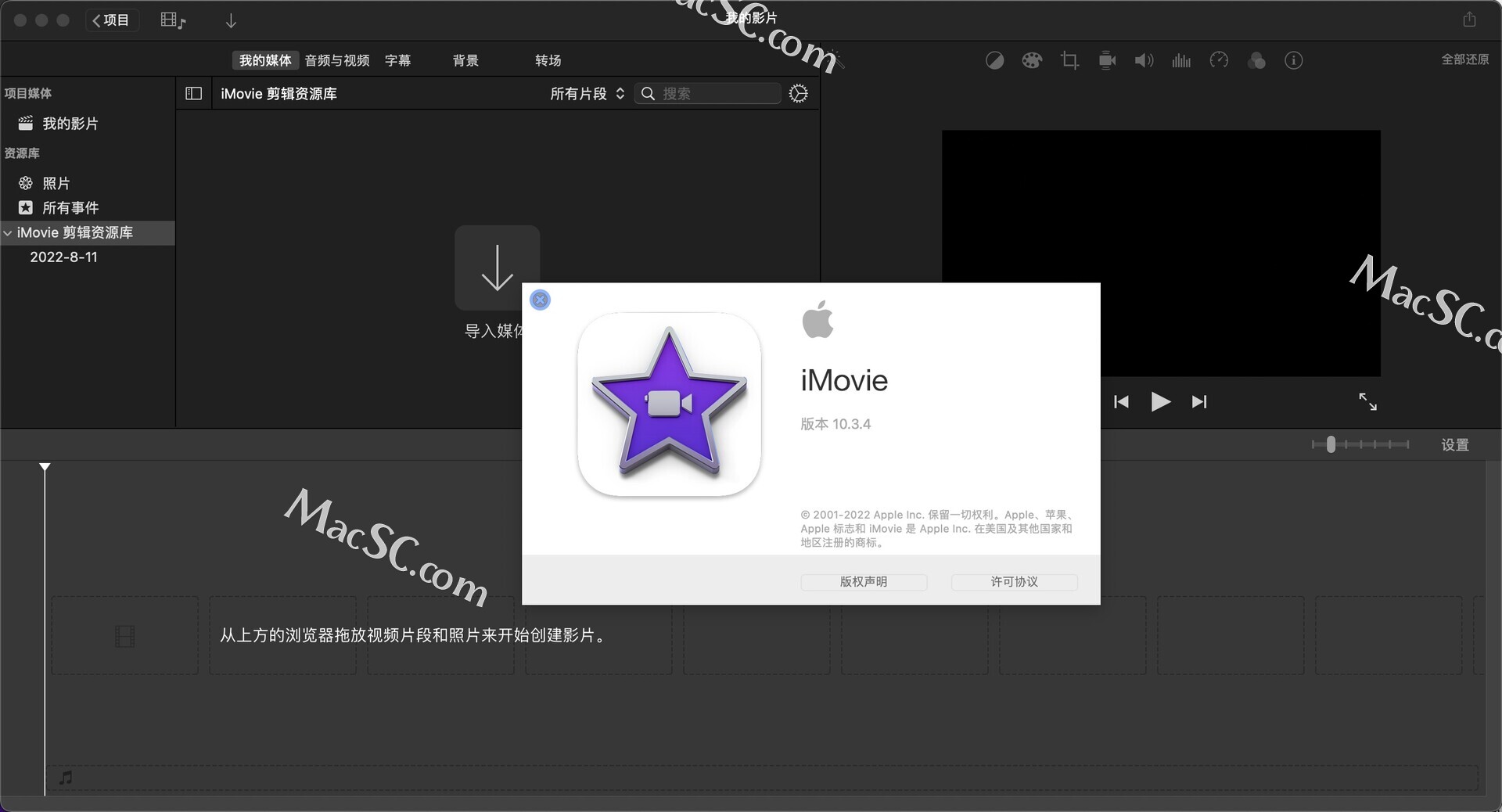Viewport: 1502px width, 812px height.
Task: Click 版权声明 acknowledgements button
Action: tap(864, 582)
